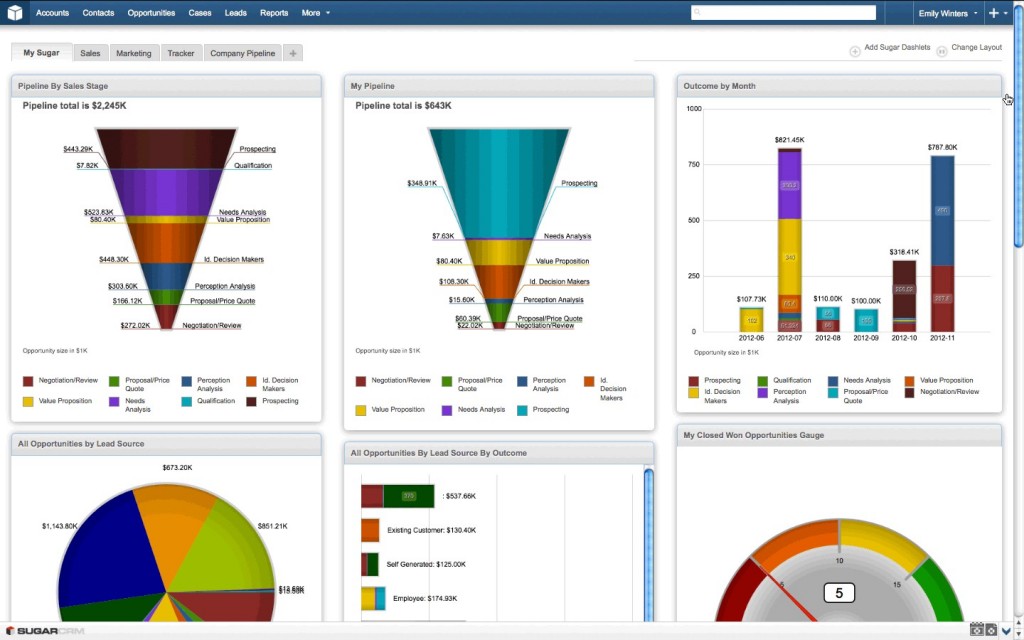This screenshot has height=640, width=1024.
Task: Click the SugarCRM cube home icon
Action: pyautogui.click(x=14, y=13)
